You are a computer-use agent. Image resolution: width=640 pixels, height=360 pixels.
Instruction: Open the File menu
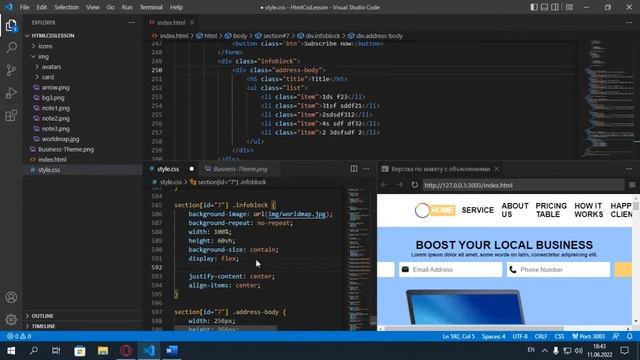coord(24,7)
